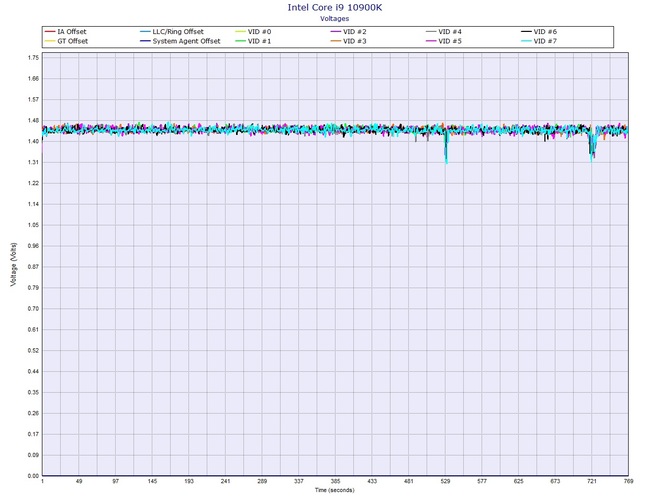The image size is (670, 502).
Task: Click the VID #4 legend entry
Action: tap(444, 32)
